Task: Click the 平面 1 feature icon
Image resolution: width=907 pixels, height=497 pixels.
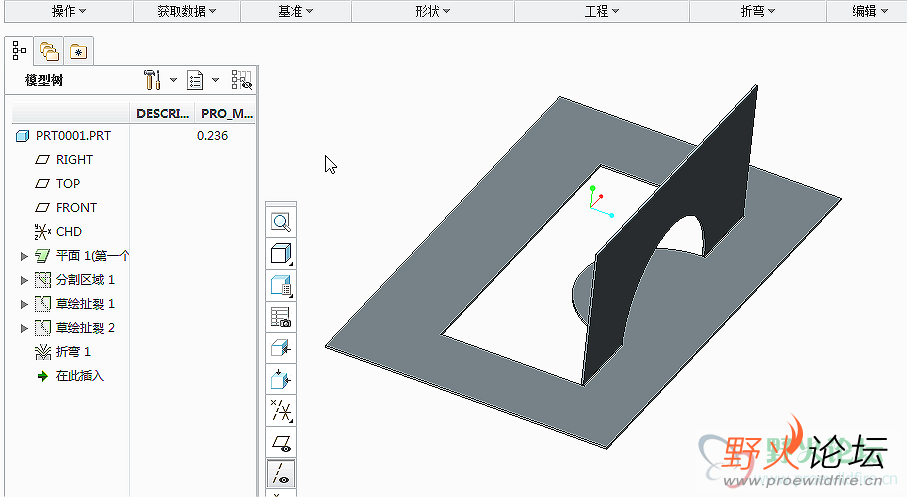Action: click(43, 256)
